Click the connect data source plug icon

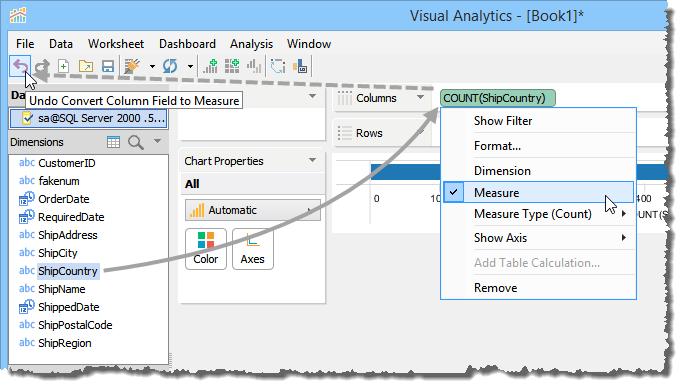coord(132,66)
